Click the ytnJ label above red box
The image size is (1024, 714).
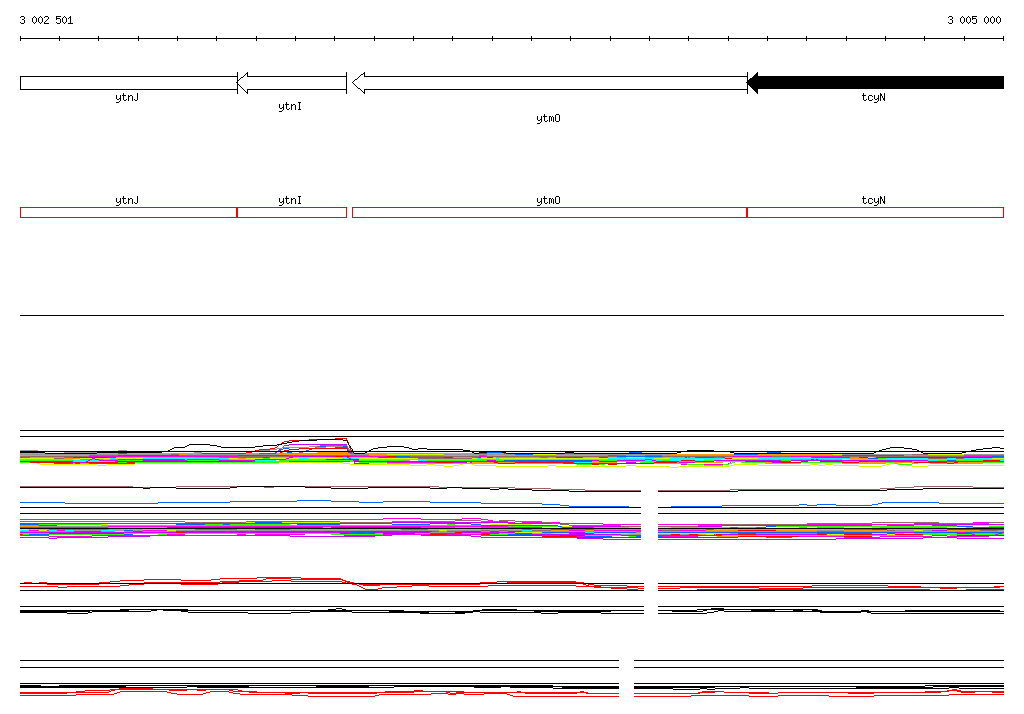pyautogui.click(x=127, y=200)
